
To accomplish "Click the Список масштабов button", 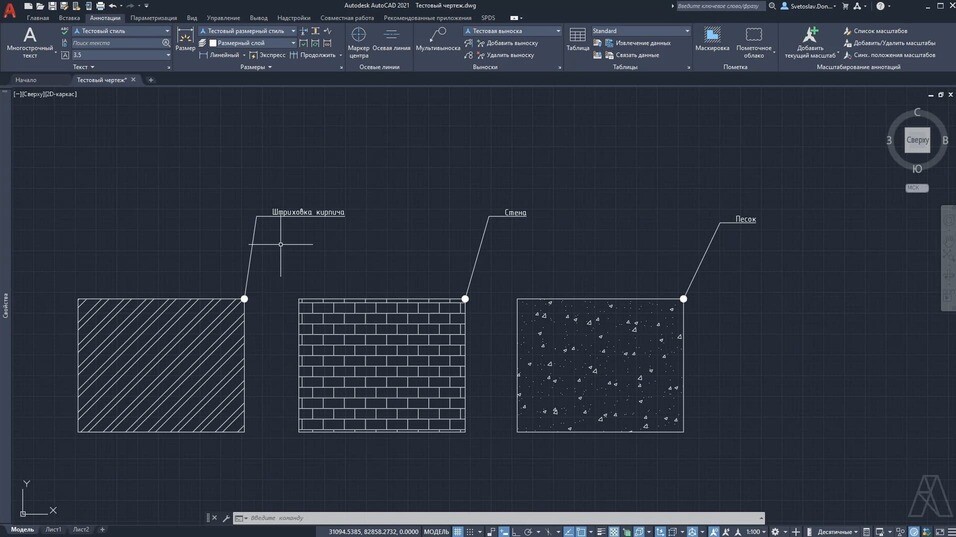I will [x=876, y=30].
